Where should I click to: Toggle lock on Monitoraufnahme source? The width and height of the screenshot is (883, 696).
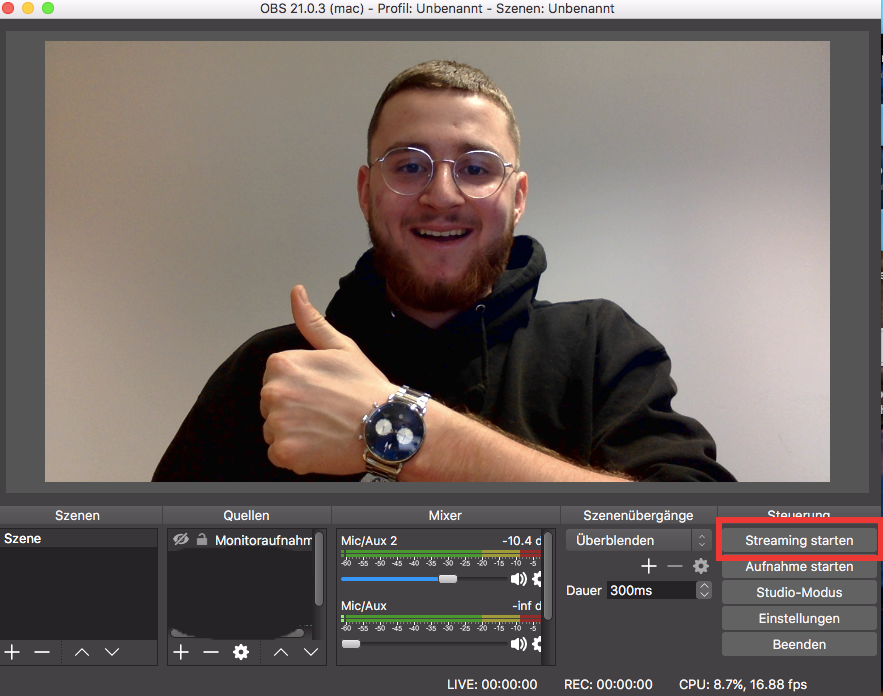[x=202, y=540]
